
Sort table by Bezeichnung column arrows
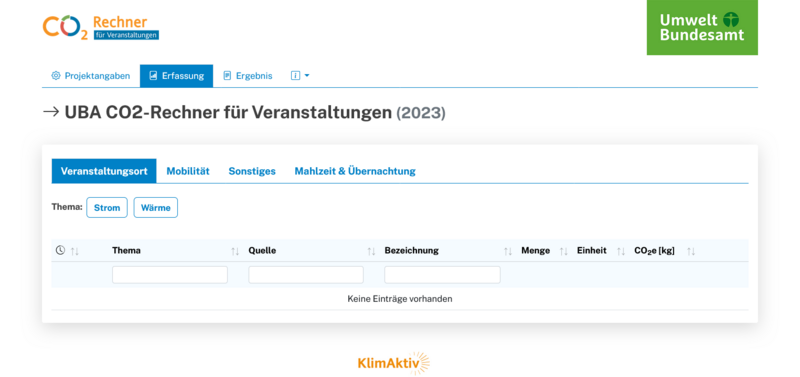point(508,251)
